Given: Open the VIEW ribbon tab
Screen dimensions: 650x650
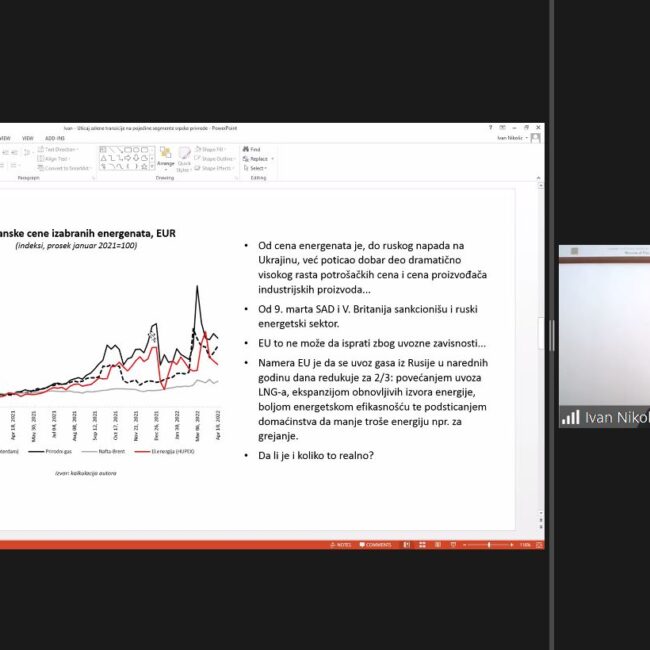Looking at the screenshot, I should pyautogui.click(x=28, y=138).
